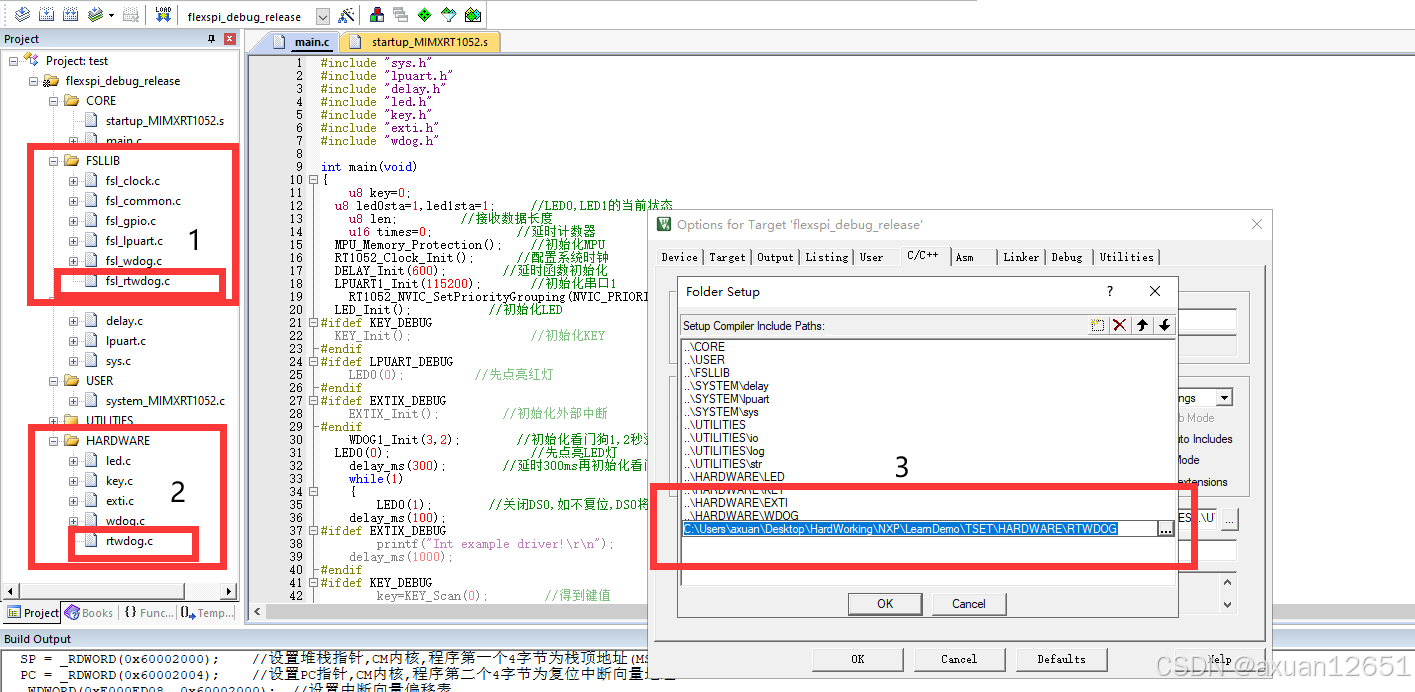Open the Batch Build dropdown arrow
1415x692 pixels.
110,16
